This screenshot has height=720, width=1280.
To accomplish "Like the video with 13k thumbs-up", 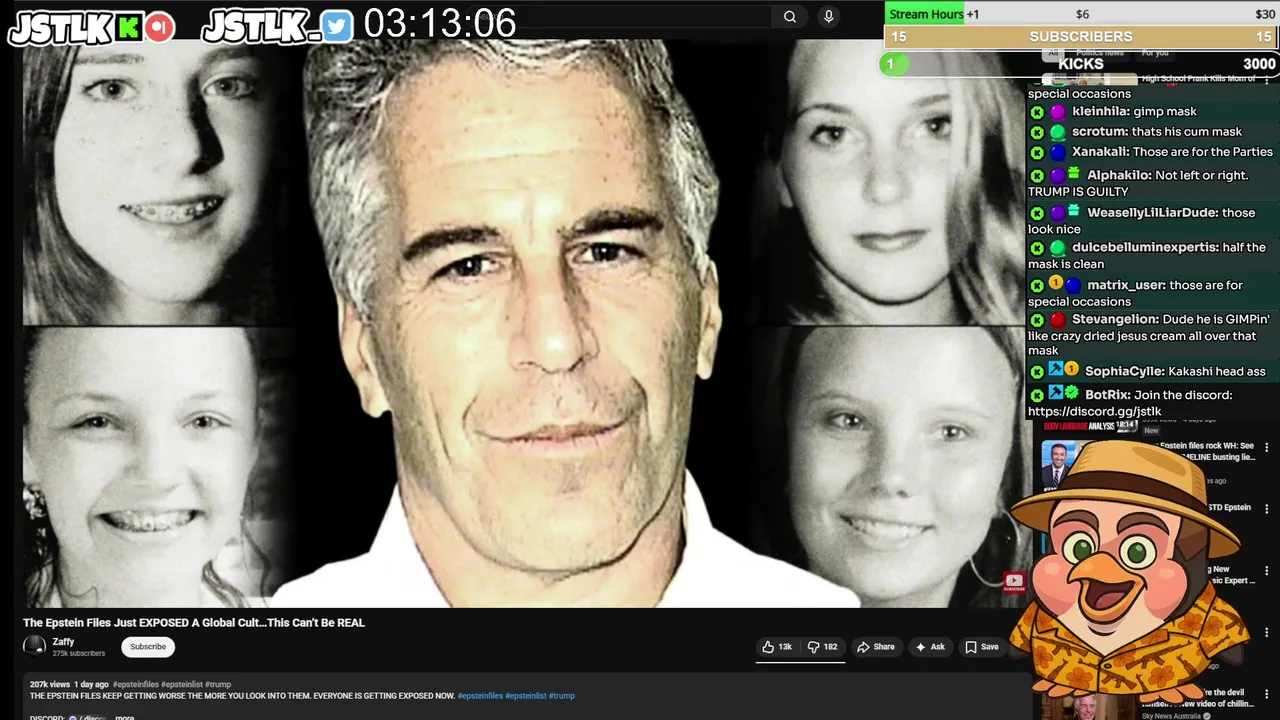I will 776,647.
